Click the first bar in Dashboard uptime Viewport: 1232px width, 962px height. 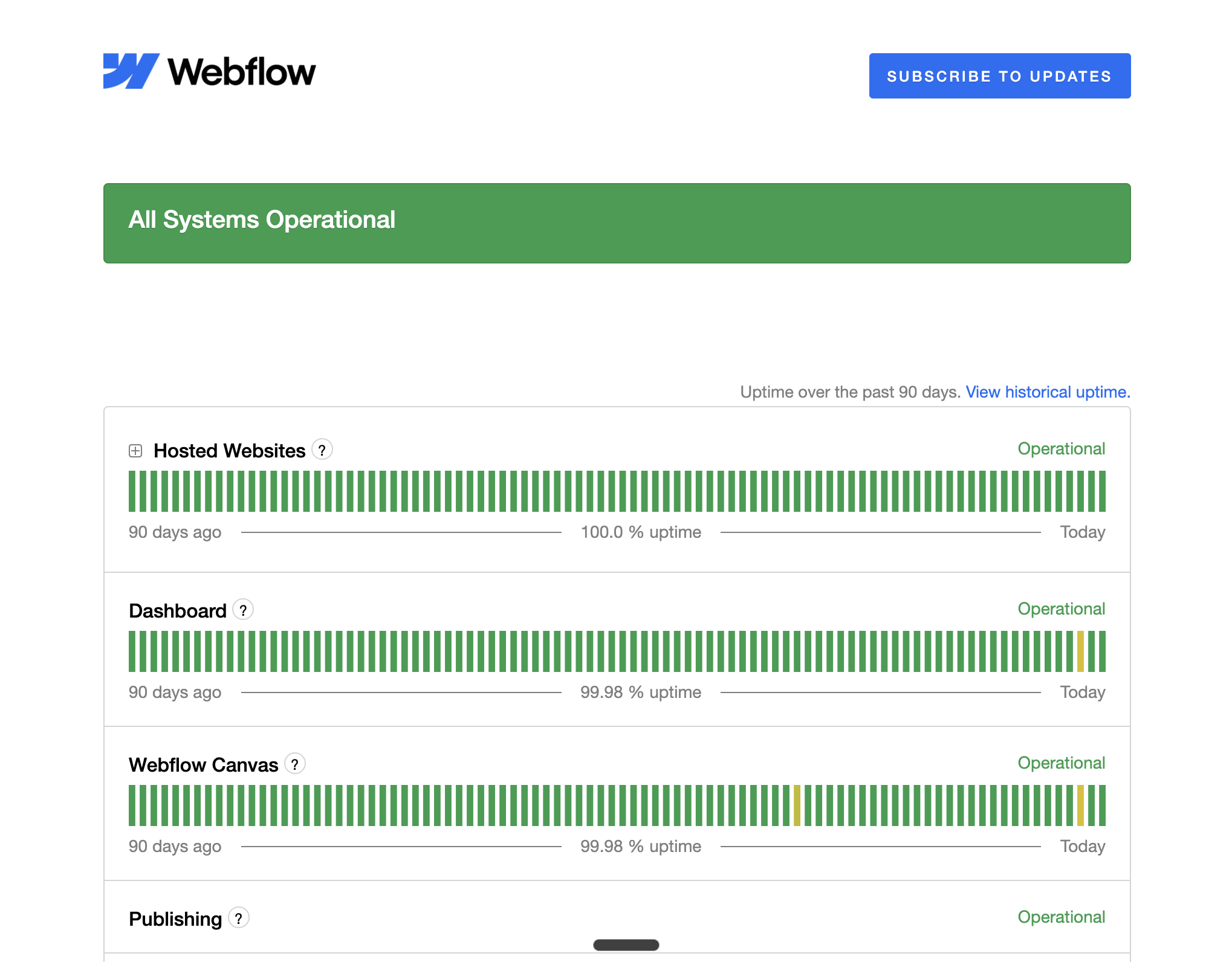point(132,651)
